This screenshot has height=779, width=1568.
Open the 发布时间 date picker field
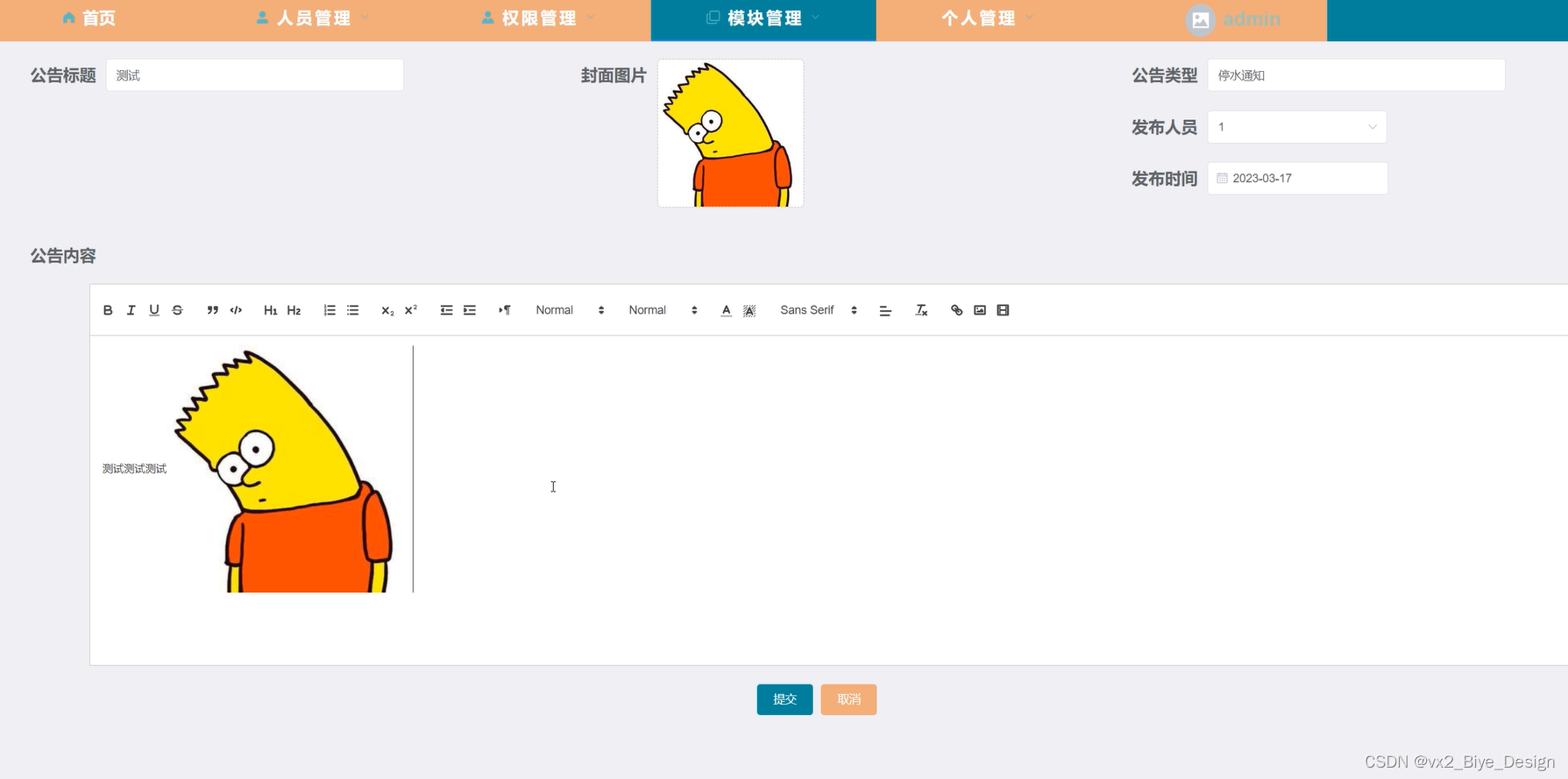(1297, 178)
